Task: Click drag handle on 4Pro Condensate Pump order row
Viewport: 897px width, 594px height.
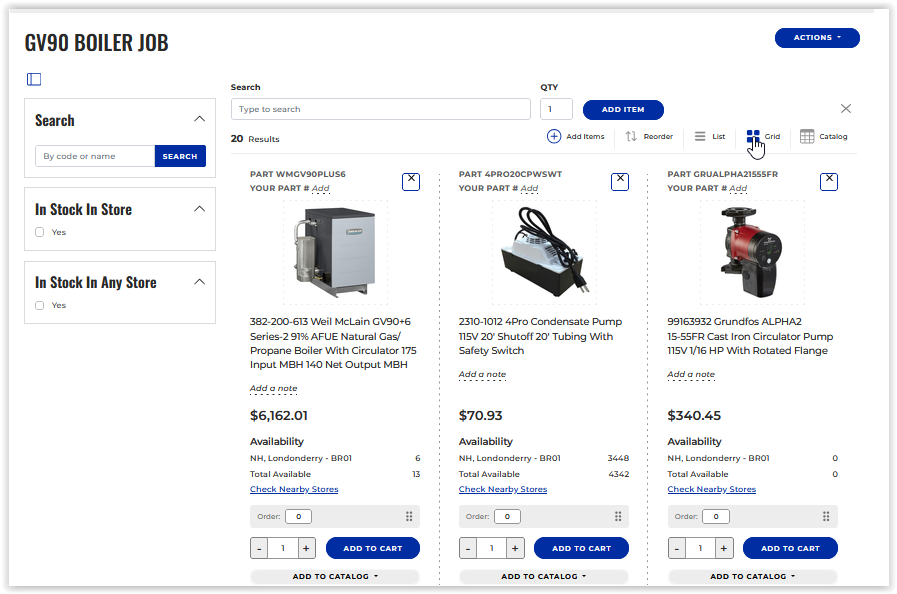Action: (x=618, y=516)
